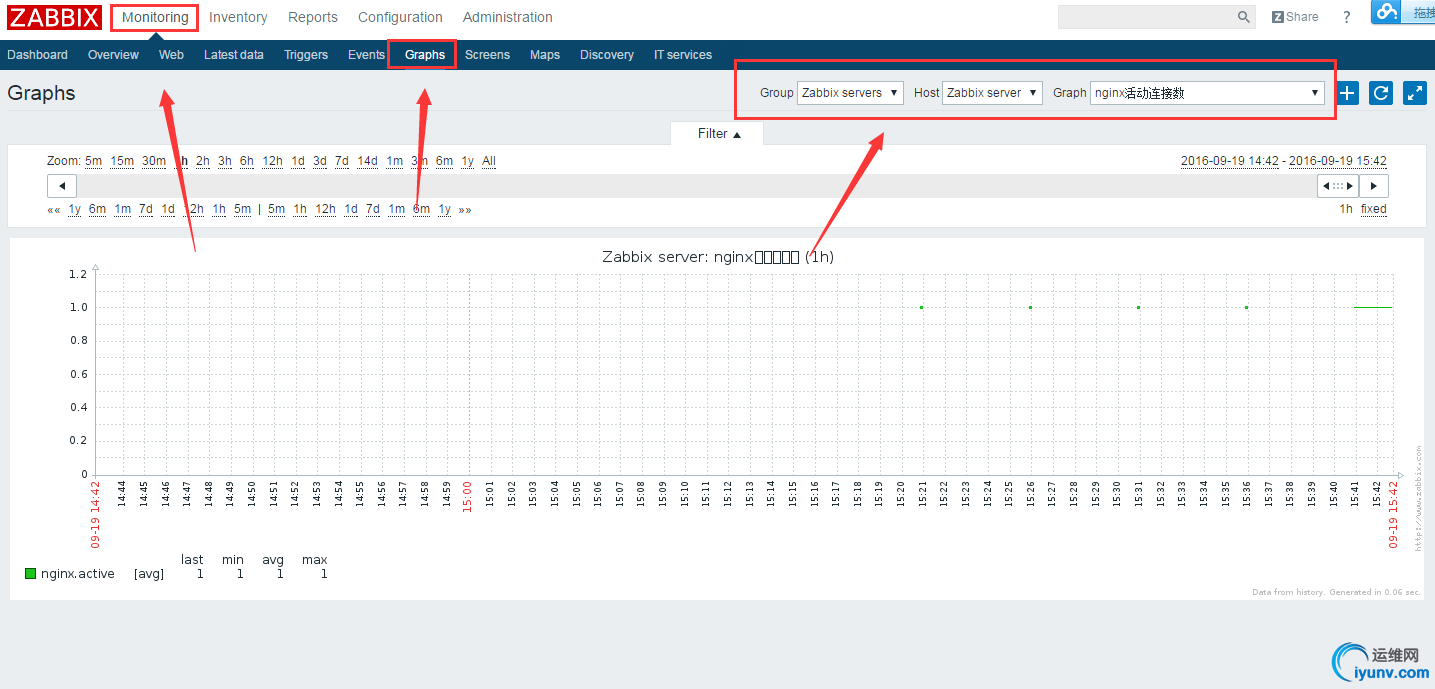The height and width of the screenshot is (689, 1435).
Task: Open the Discovery submenu
Action: click(x=607, y=55)
